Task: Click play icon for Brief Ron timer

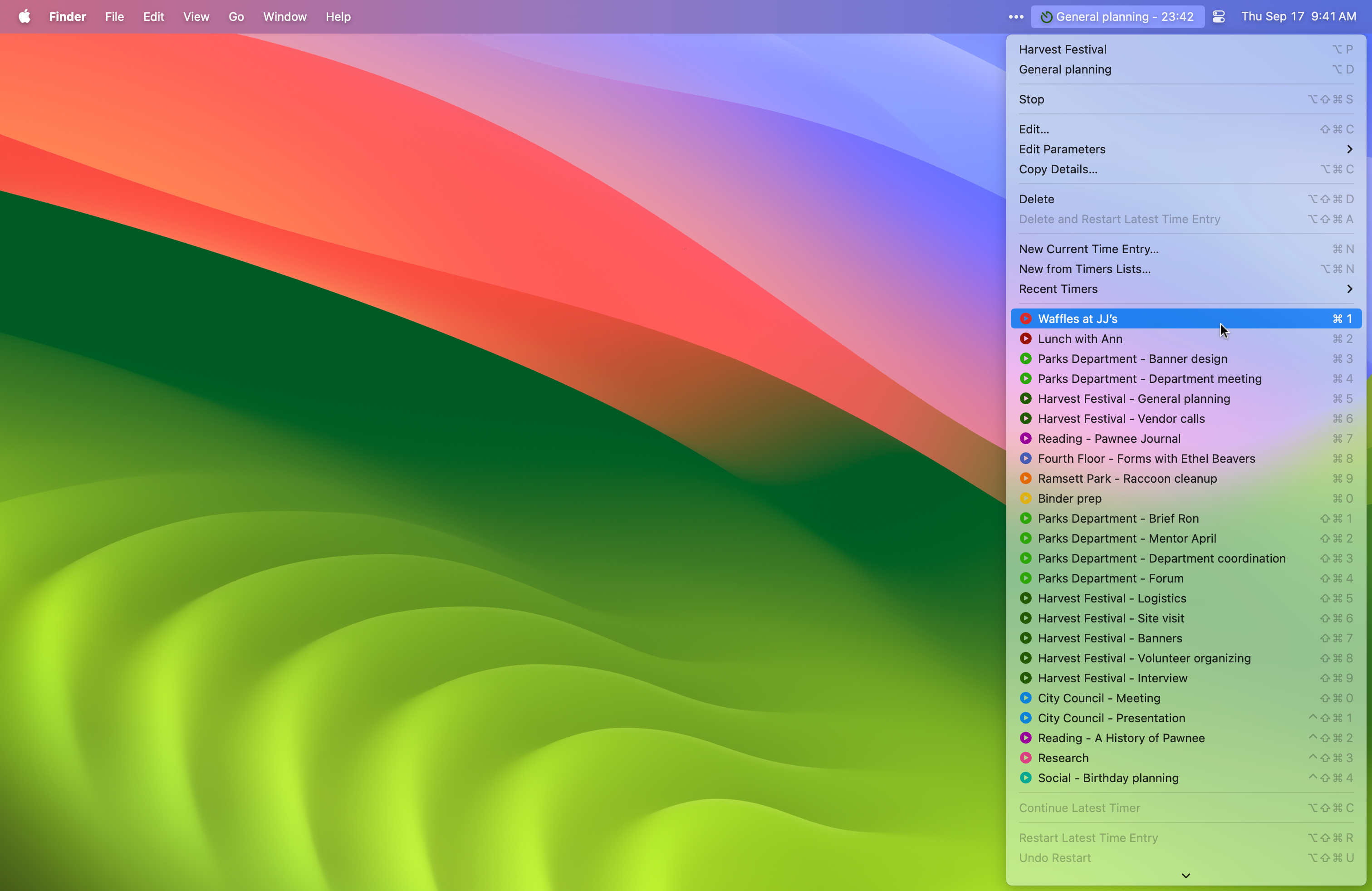Action: click(1025, 518)
